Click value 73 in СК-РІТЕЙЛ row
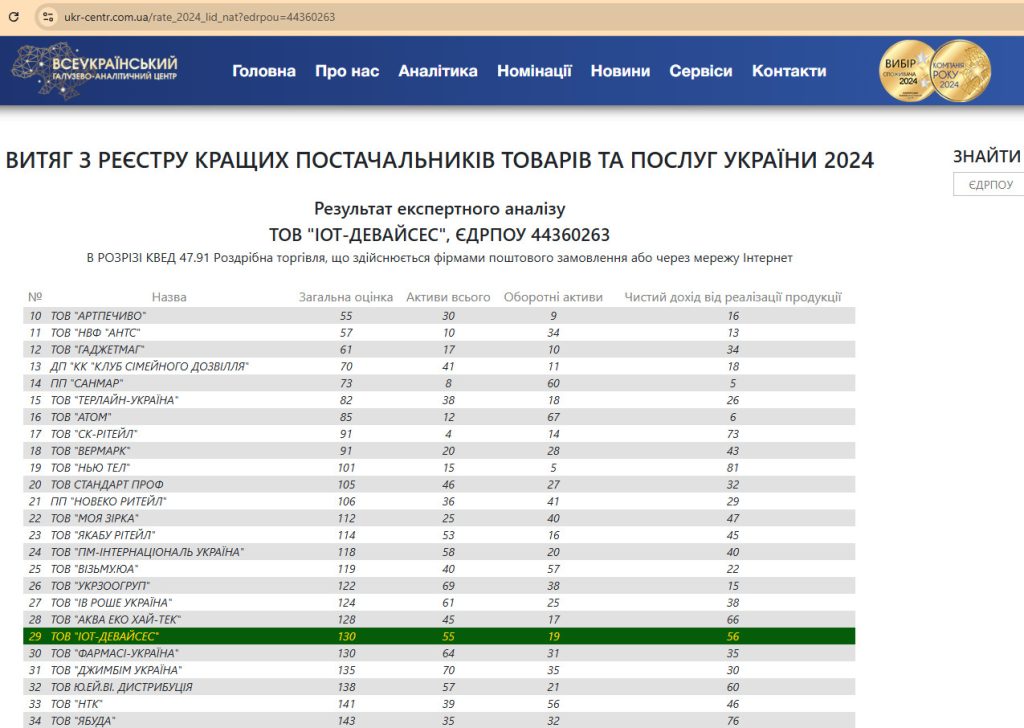 coord(733,434)
